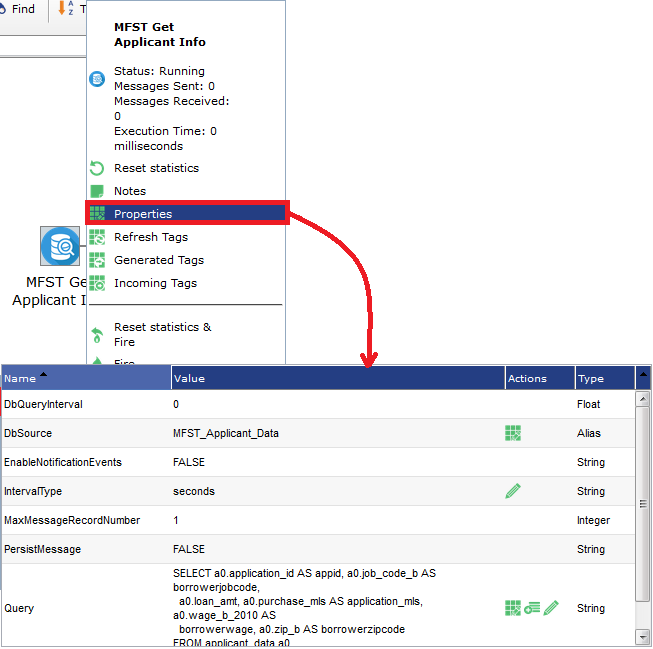
Task: Click the A-Z sort toolbar icon
Action: pos(66,8)
